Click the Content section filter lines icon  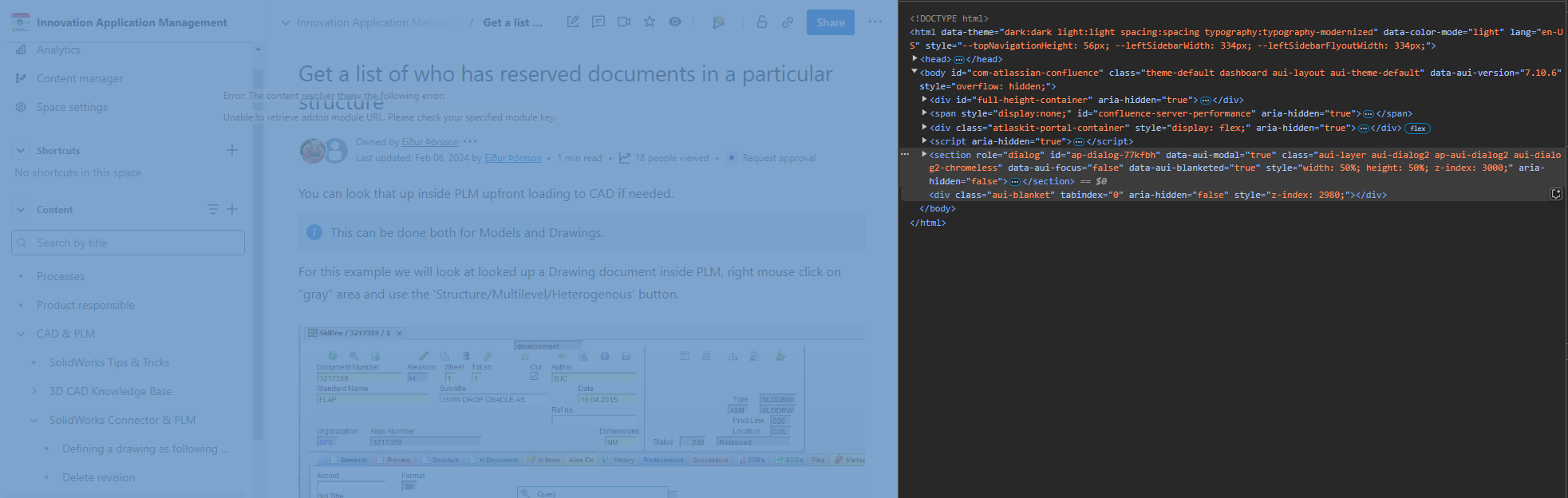point(212,209)
